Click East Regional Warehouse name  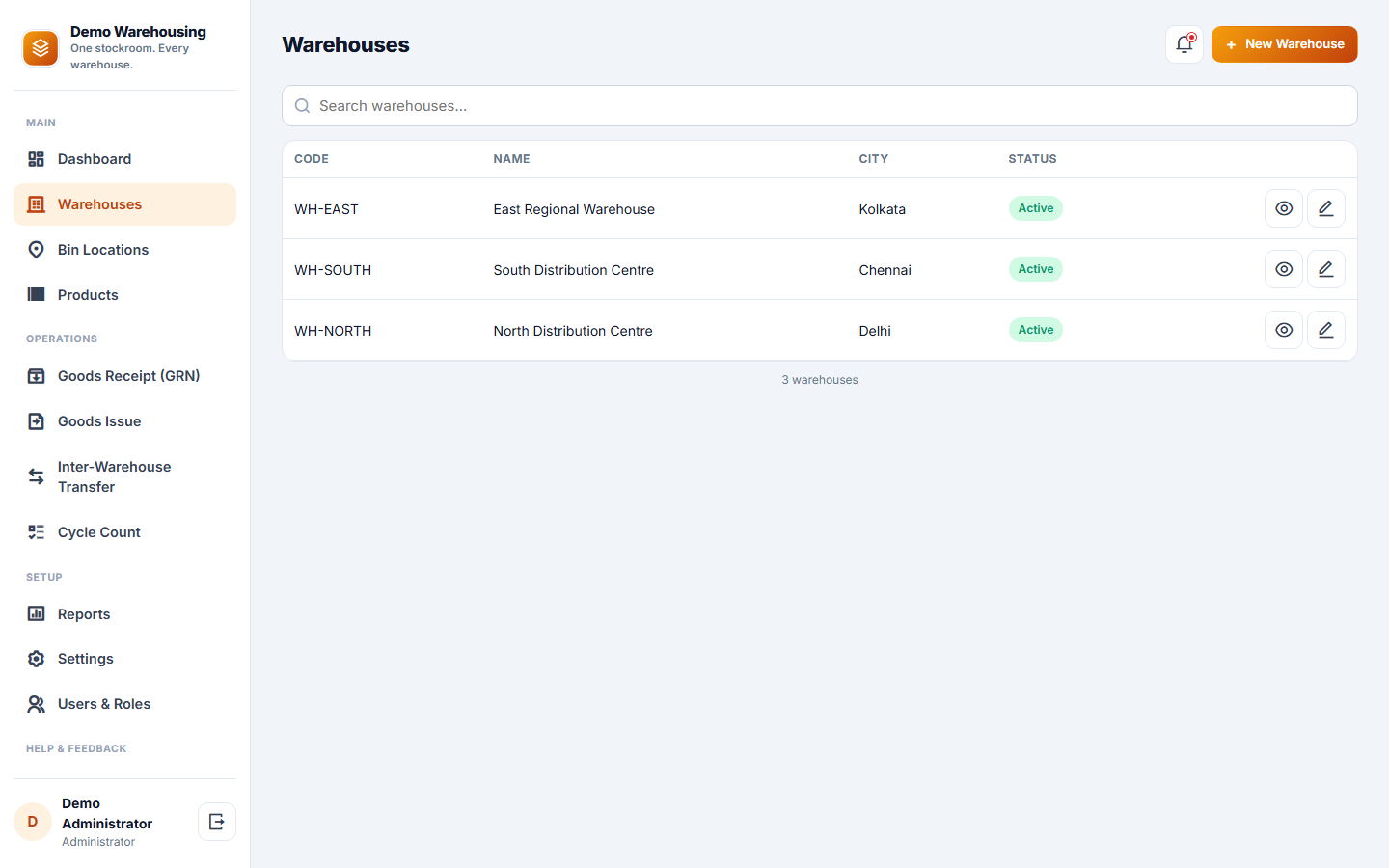[x=574, y=209]
